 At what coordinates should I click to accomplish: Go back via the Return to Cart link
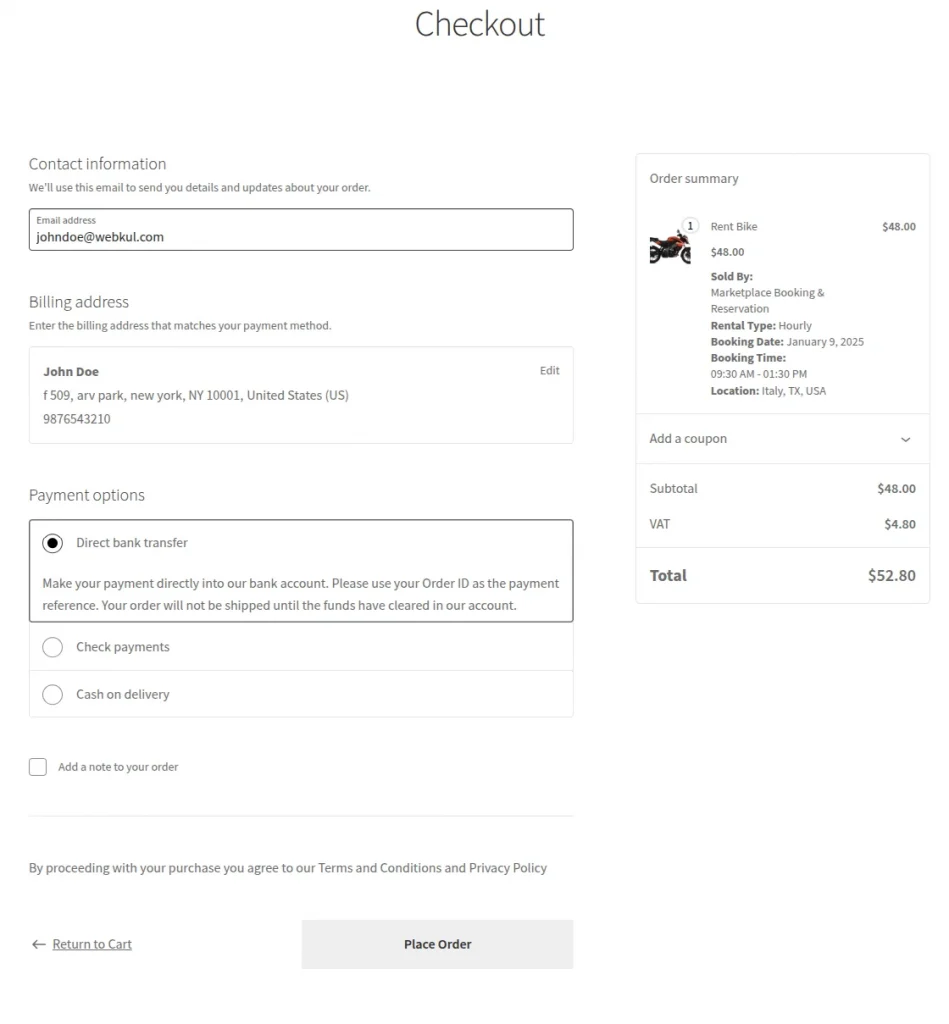coord(92,944)
